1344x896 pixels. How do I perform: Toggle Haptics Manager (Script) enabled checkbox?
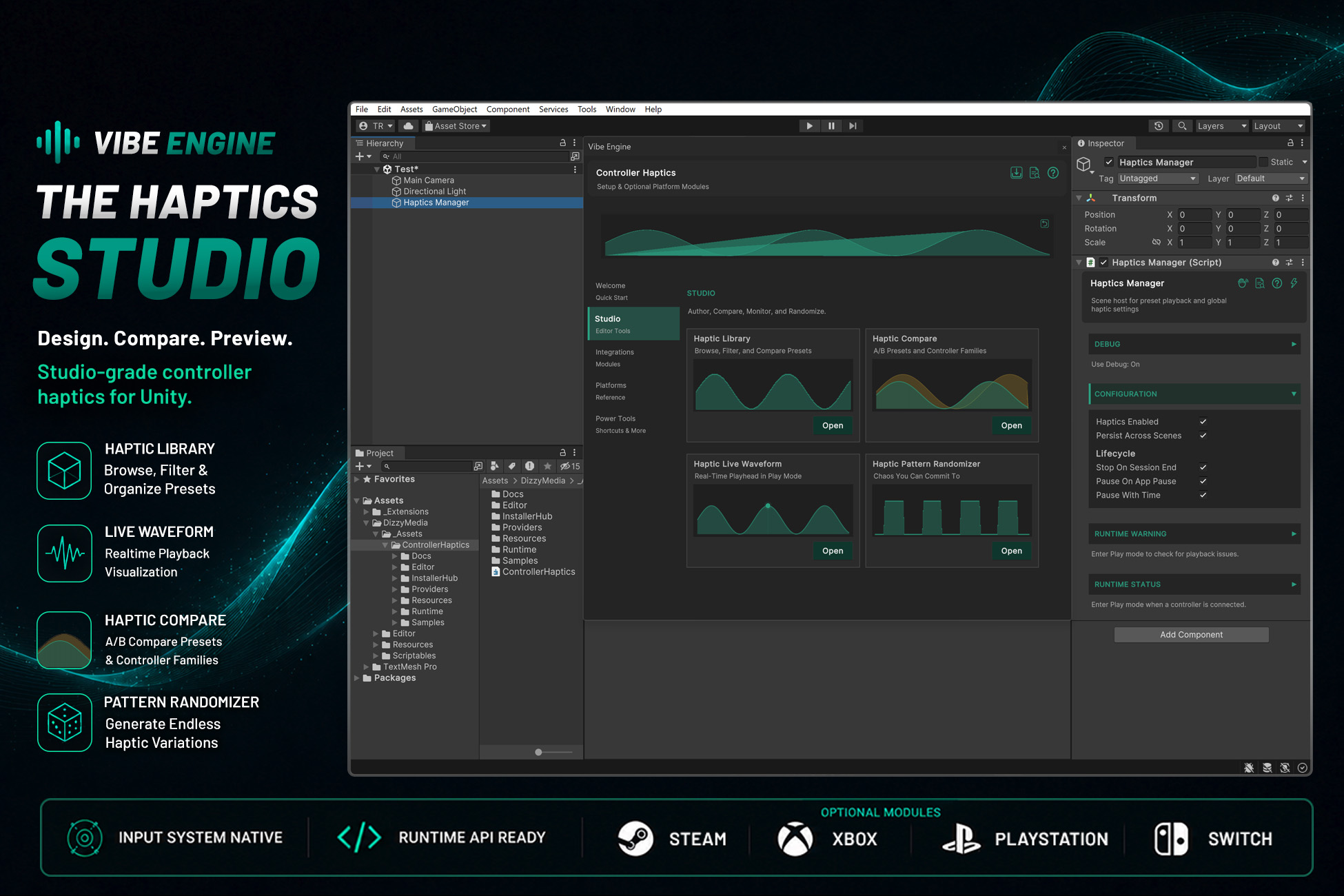coord(1103,263)
